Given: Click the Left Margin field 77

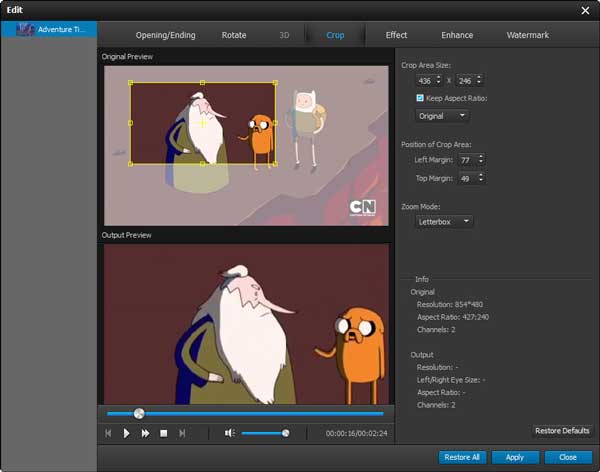Looking at the screenshot, I should [468, 160].
